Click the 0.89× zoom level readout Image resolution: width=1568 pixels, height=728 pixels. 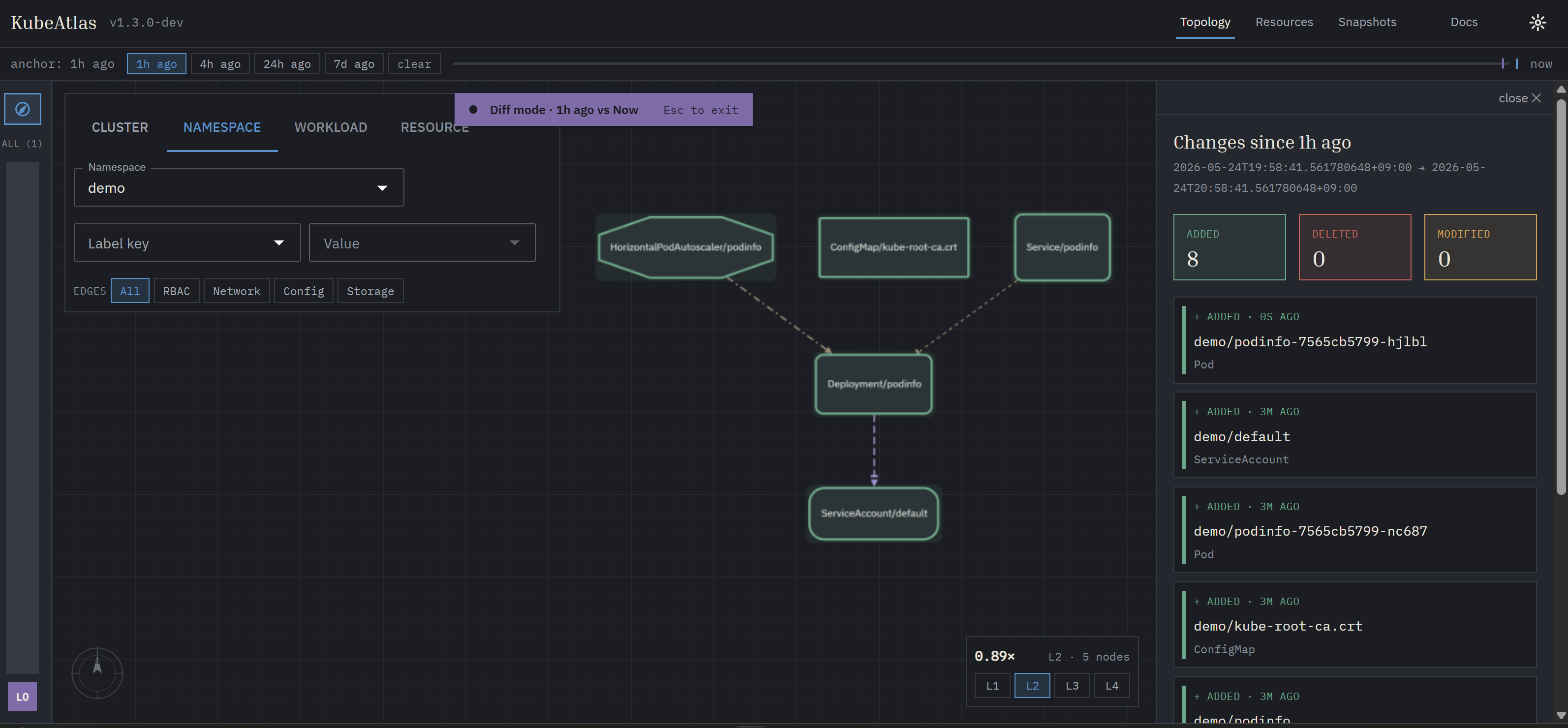point(995,656)
